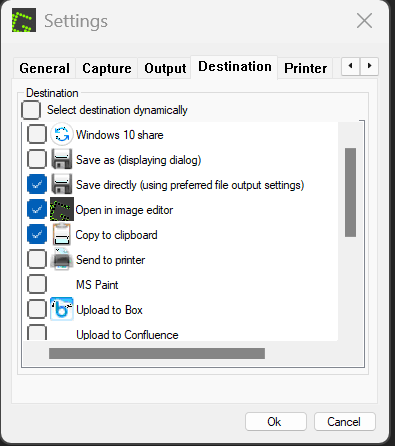
Task: Click the 'Upload to Confluence' label
Action: [127, 335]
